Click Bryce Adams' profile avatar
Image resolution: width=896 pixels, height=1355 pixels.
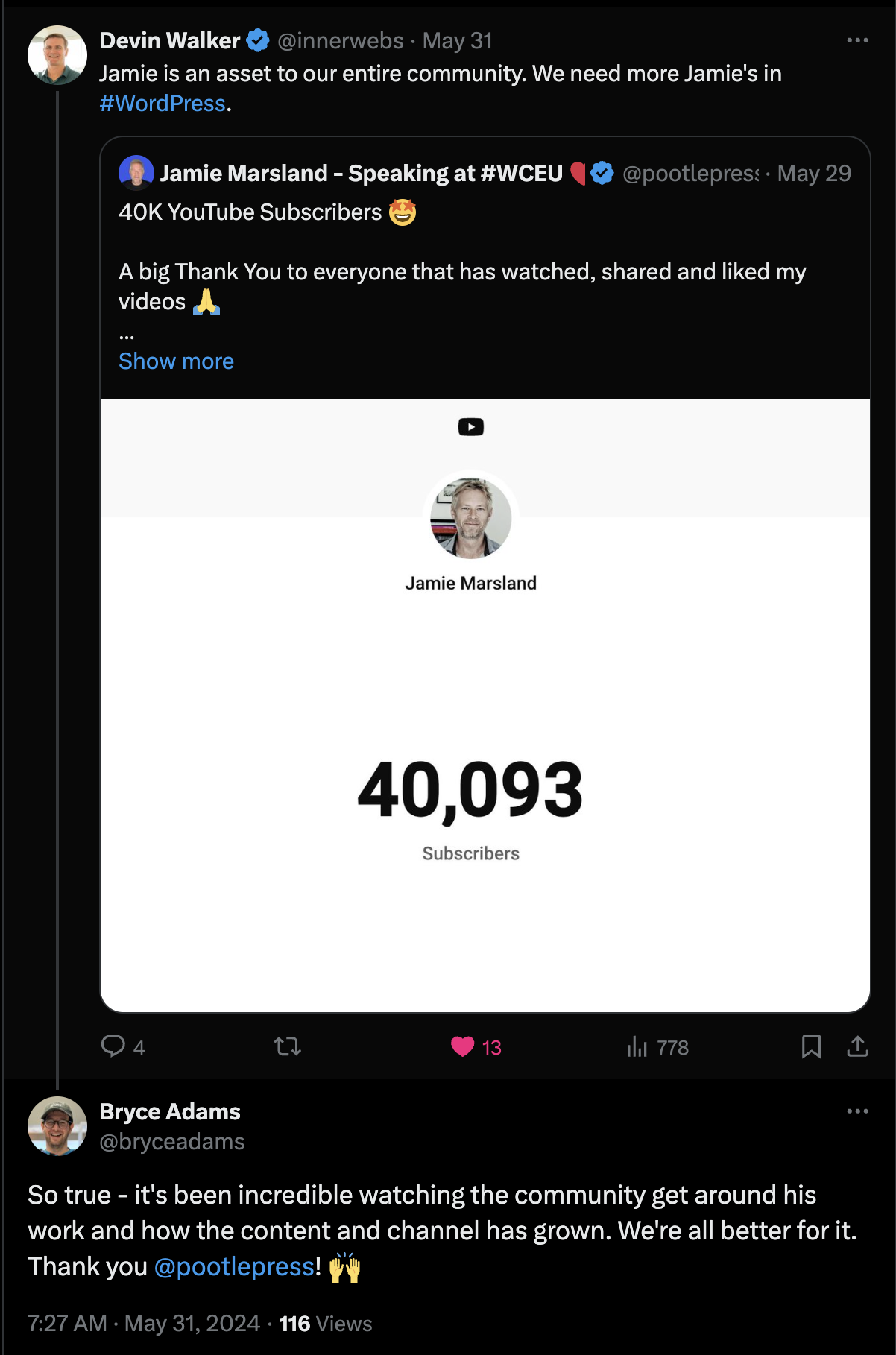click(x=57, y=1126)
